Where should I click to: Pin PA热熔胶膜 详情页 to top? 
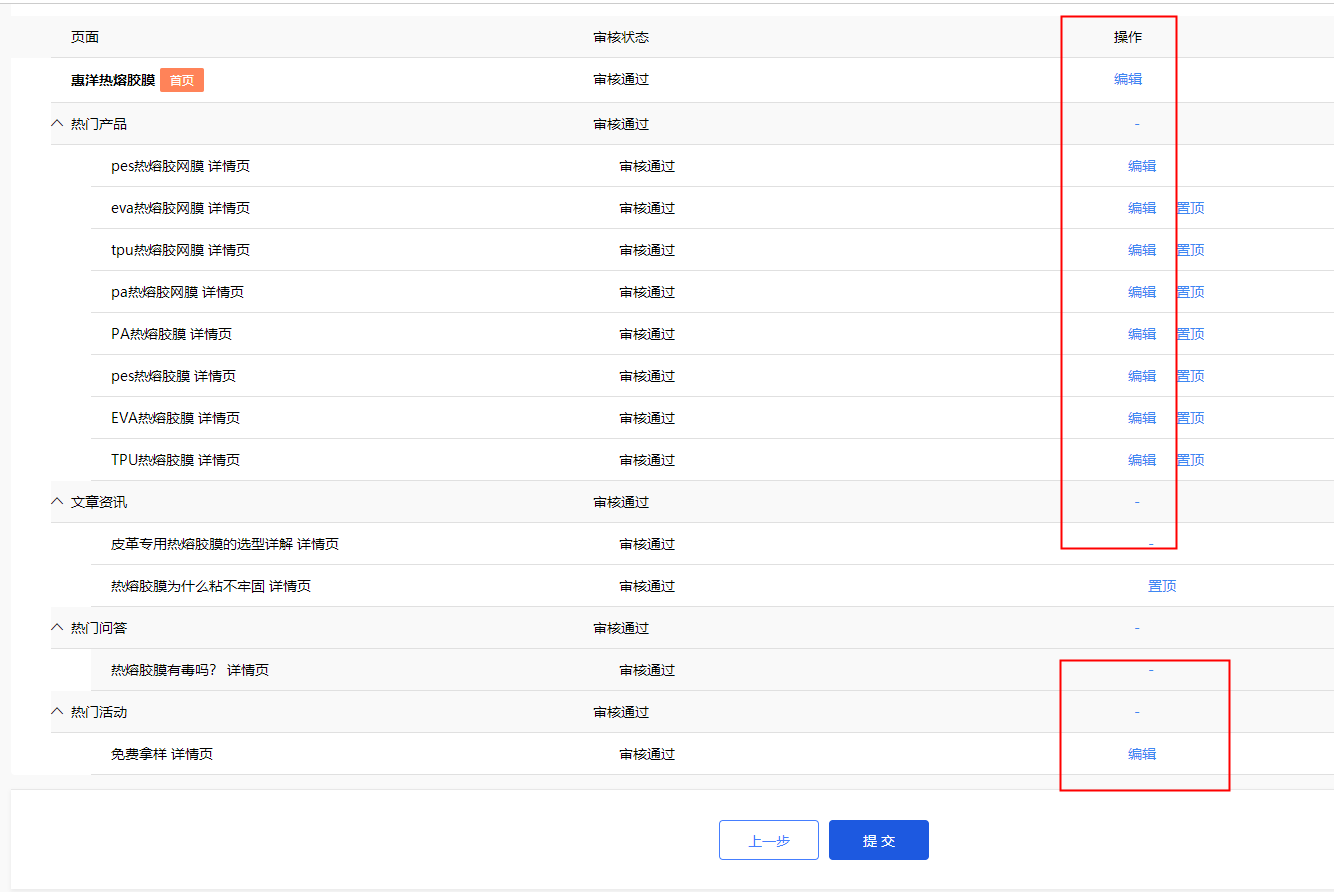(1190, 334)
